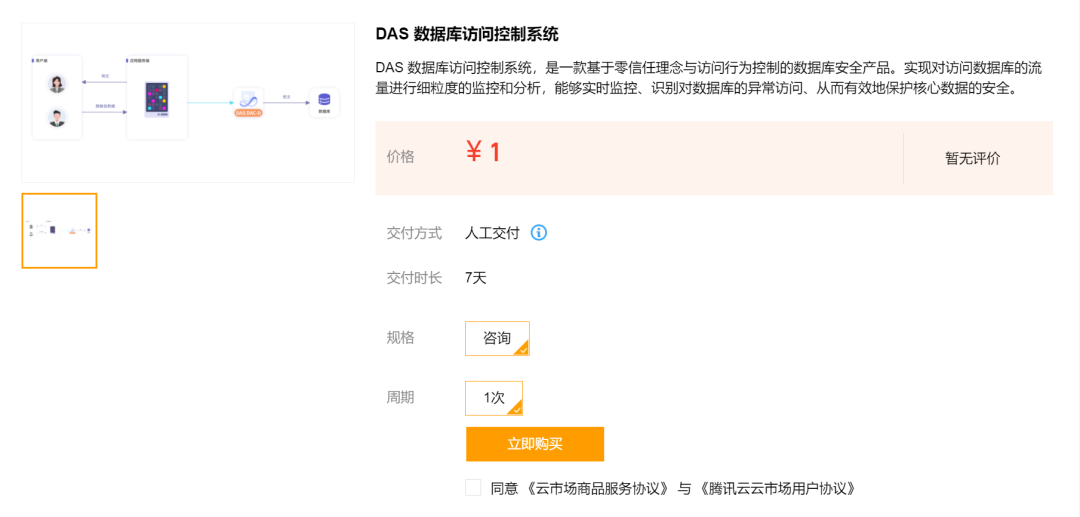Click the 暂无评价 reviews area
This screenshot has width=1080, height=517.
click(972, 158)
